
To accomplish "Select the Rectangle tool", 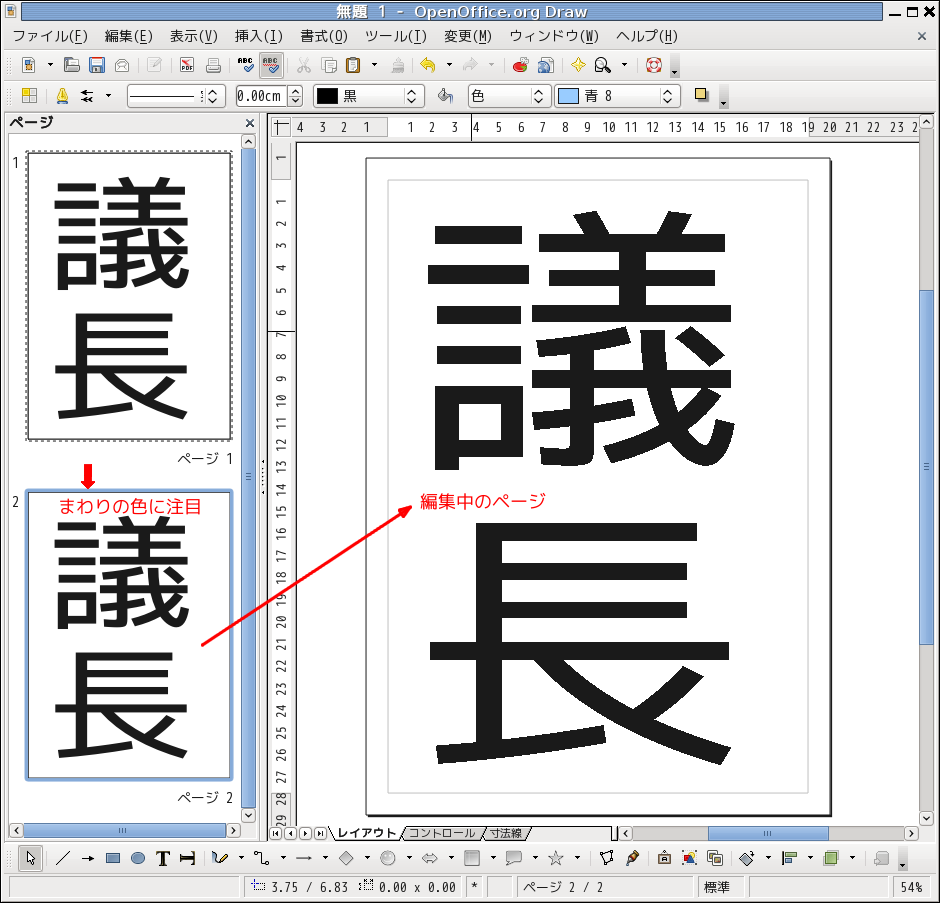I will click(x=113, y=858).
